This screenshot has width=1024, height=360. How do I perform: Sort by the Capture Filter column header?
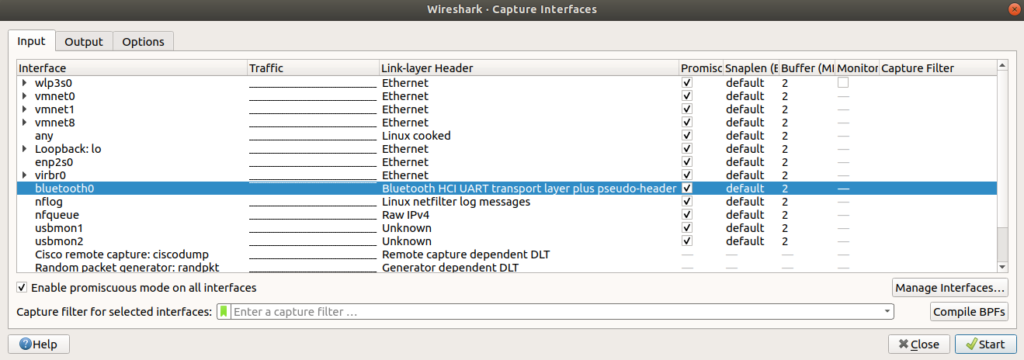pos(938,68)
